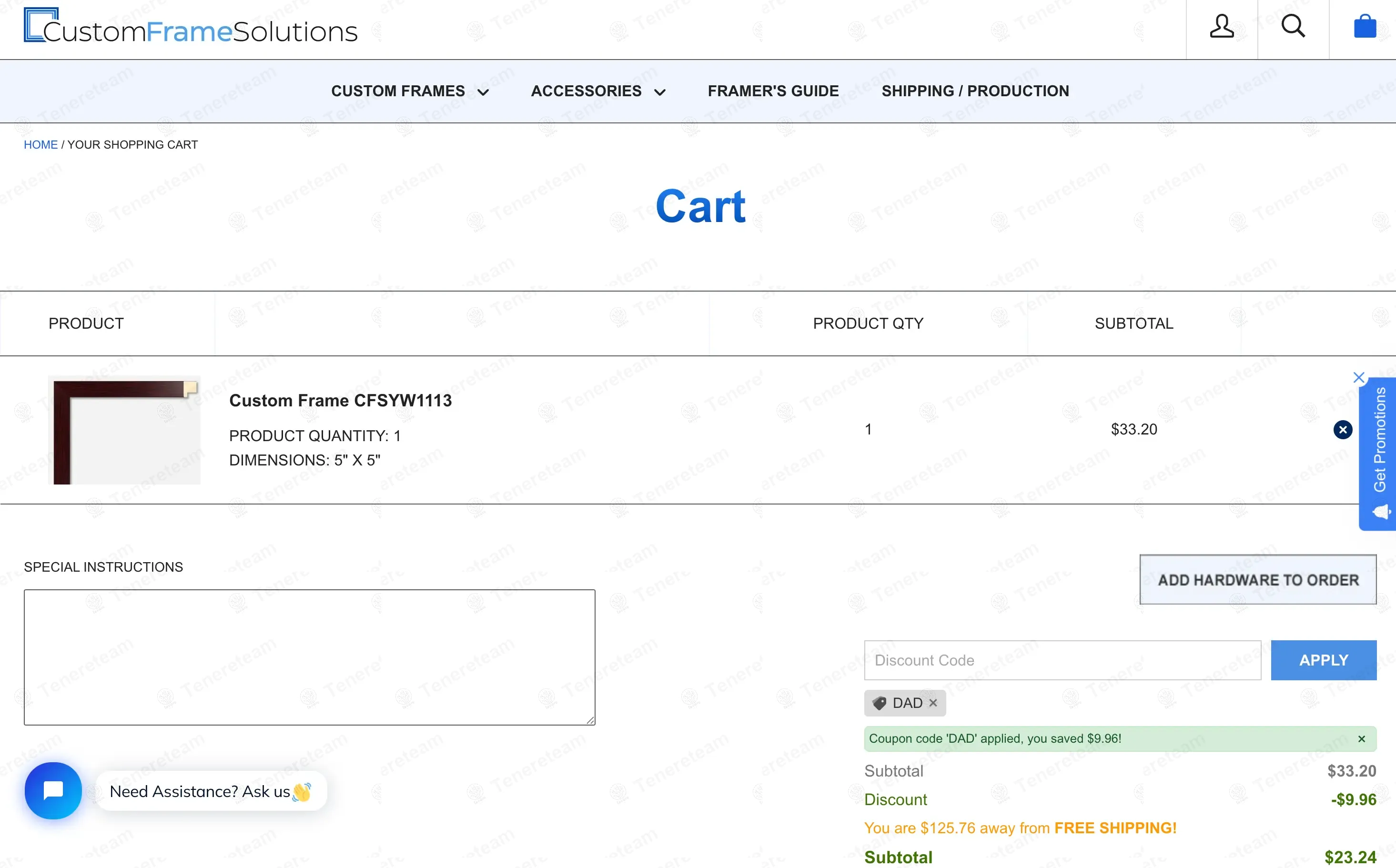Open Framer's Guide menu item
This screenshot has width=1396, height=868.
[x=773, y=91]
